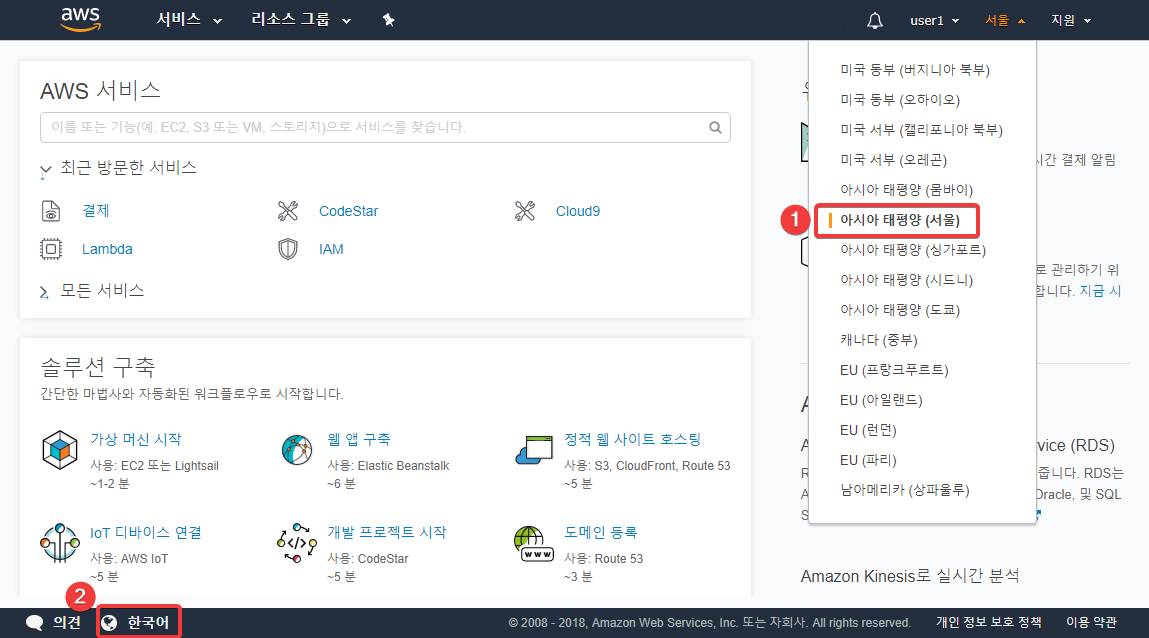Click the Amazon Kinesis로 실시간 분석 text
Viewport: 1149px width, 638px height.
tap(909, 576)
